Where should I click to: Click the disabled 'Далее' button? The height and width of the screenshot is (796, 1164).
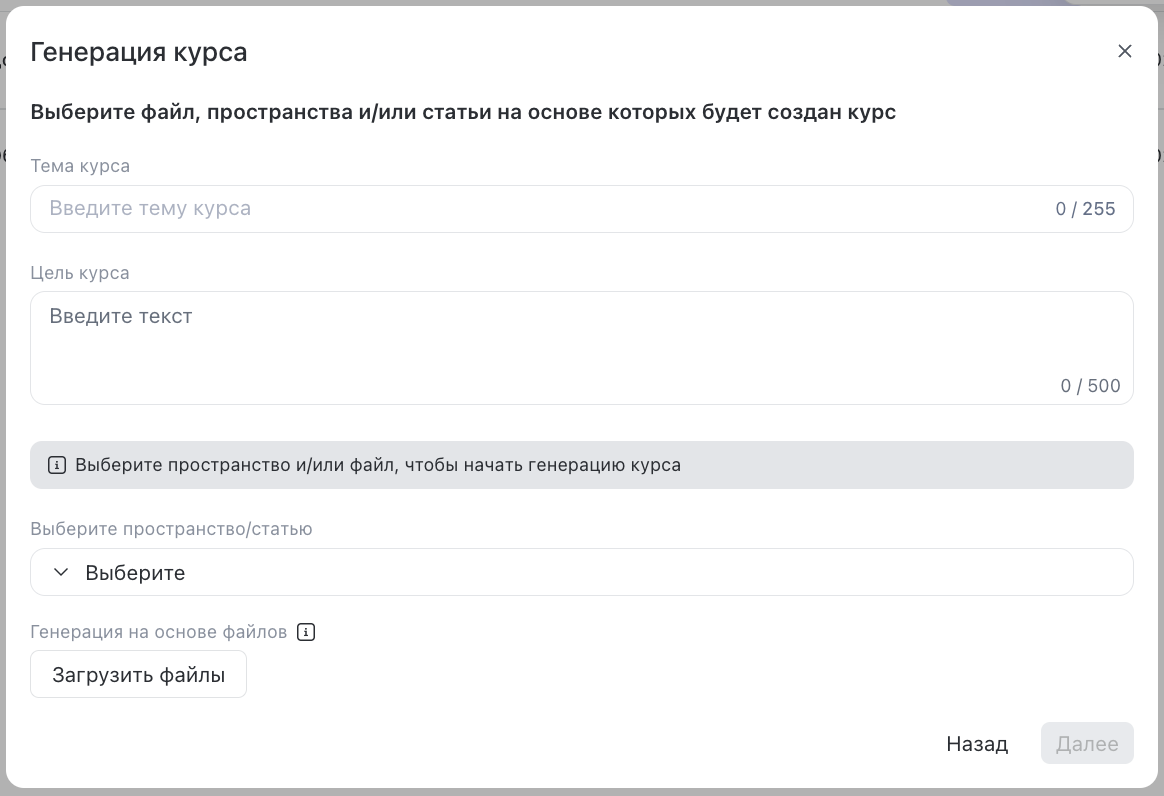[x=1087, y=743]
